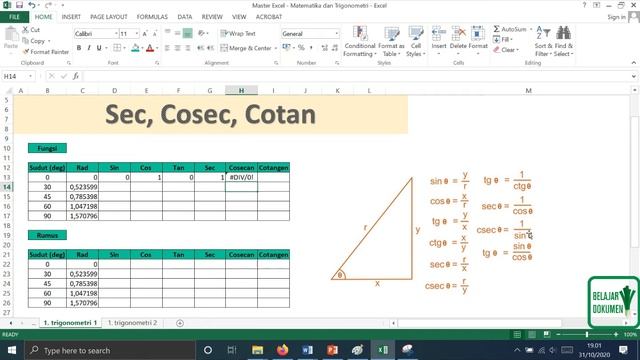Image resolution: width=640 pixels, height=360 pixels.
Task: Apply Percent Style format
Action: point(301,48)
